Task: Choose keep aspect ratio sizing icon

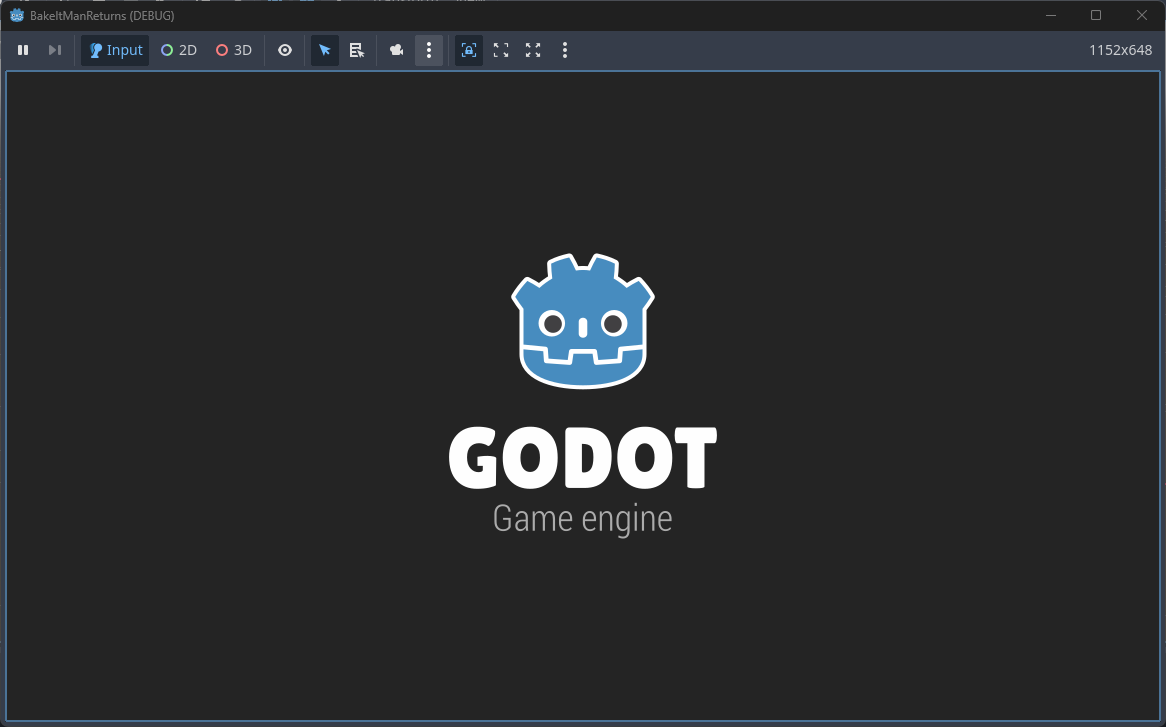Action: (x=501, y=50)
